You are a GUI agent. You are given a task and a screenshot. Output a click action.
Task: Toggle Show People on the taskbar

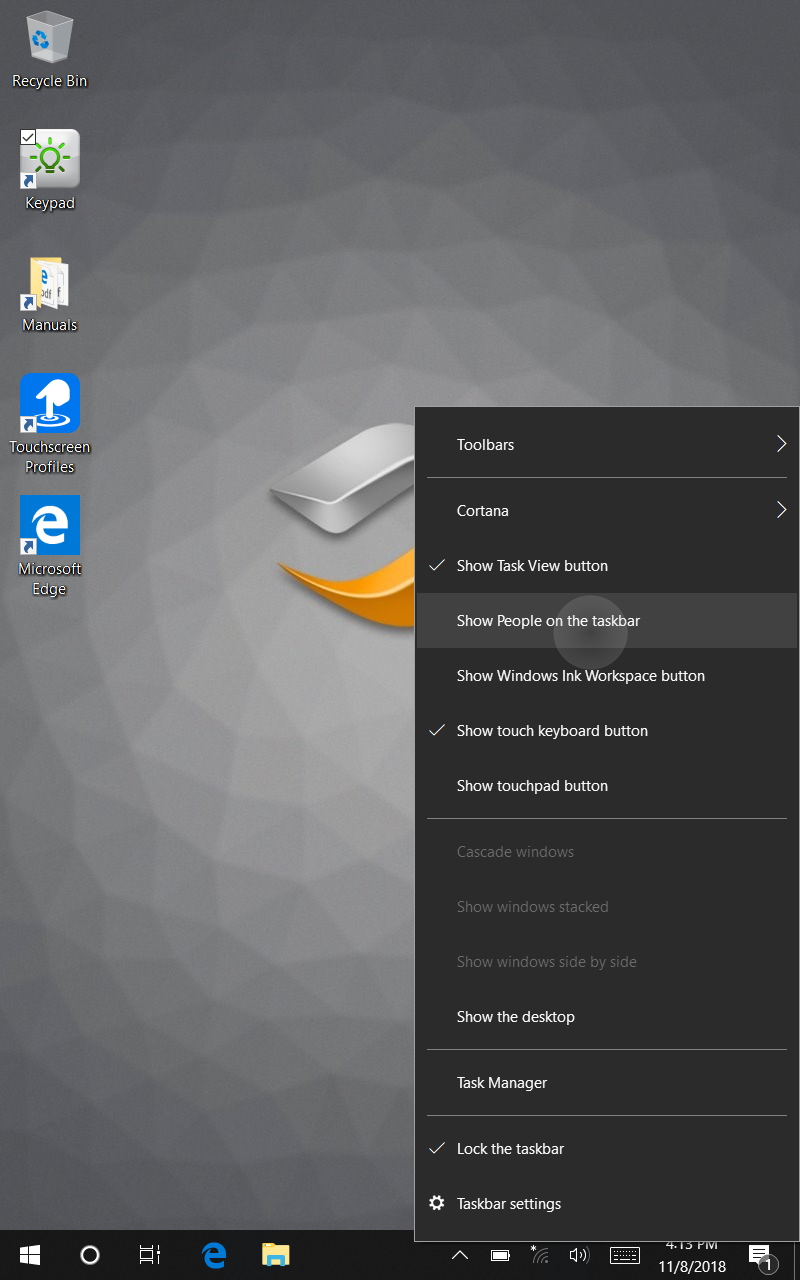tap(548, 620)
